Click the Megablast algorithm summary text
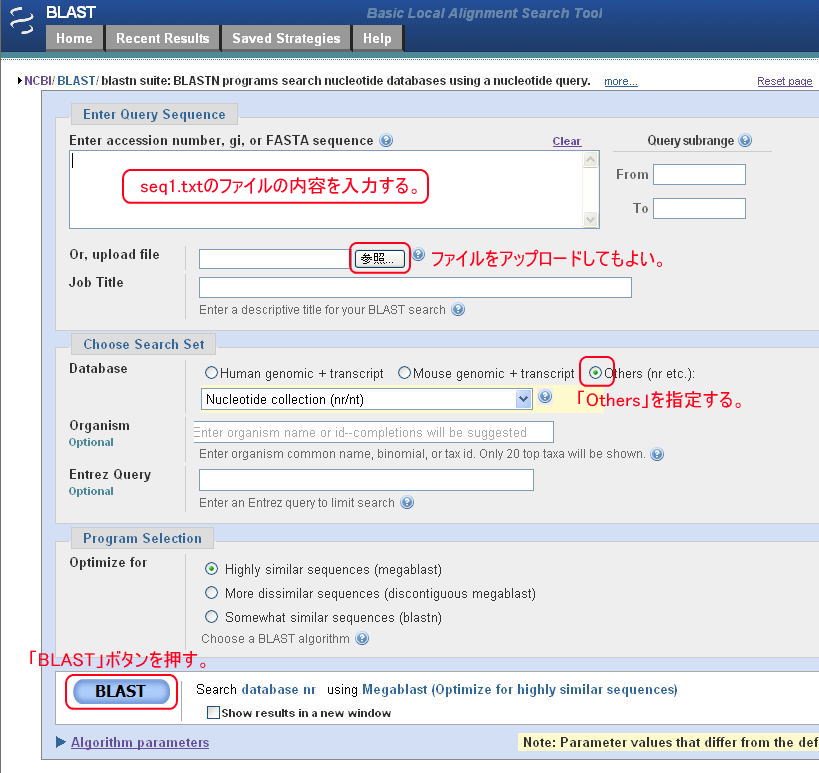Image resolution: width=819 pixels, height=773 pixels. click(x=519, y=689)
